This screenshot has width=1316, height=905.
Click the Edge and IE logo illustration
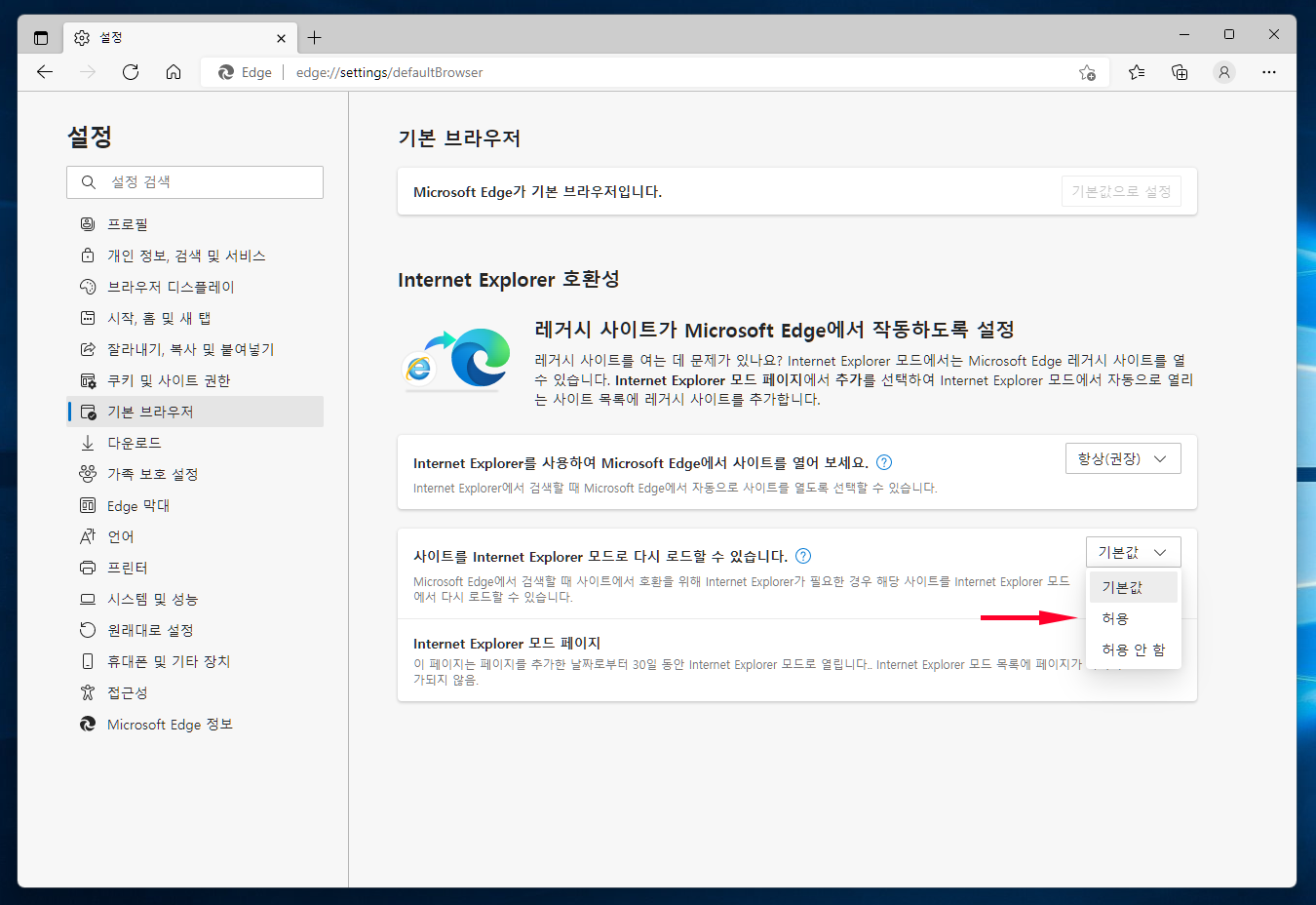[457, 359]
